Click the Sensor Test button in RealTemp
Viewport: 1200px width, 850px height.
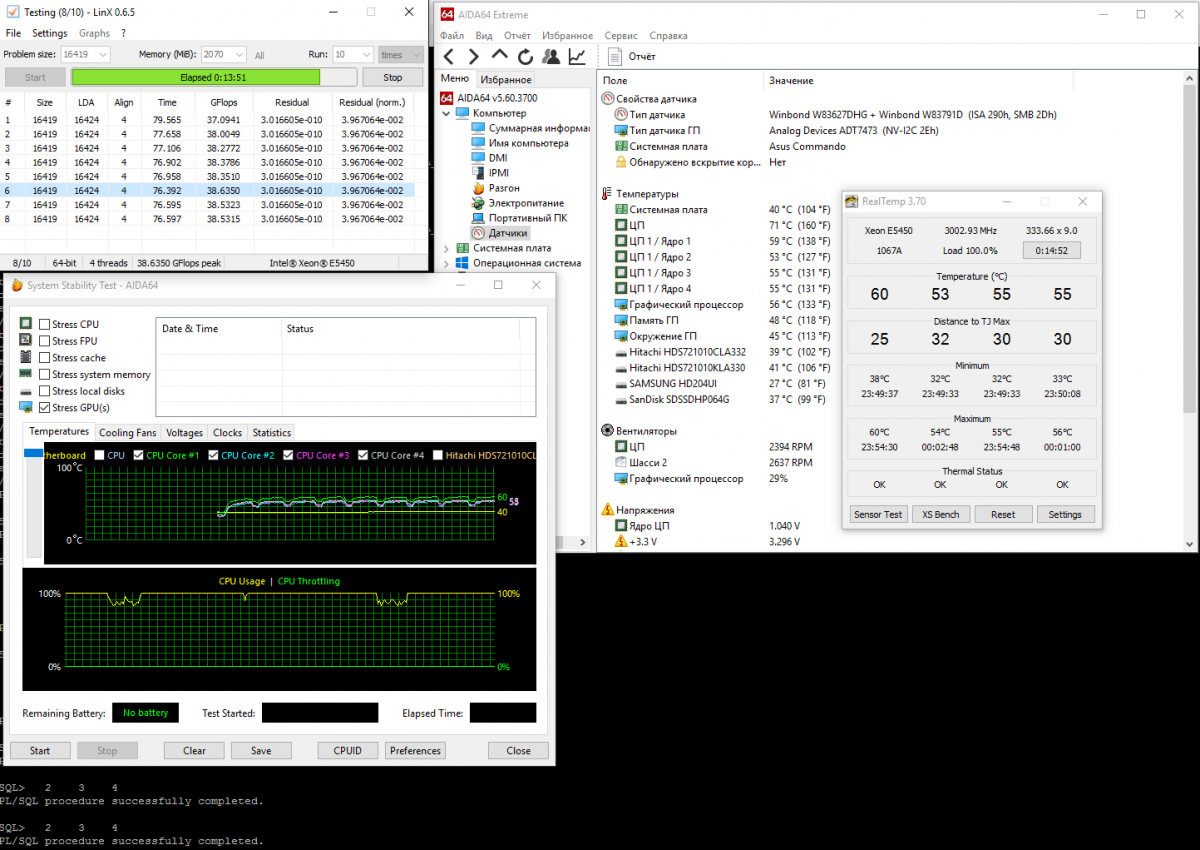pyautogui.click(x=878, y=514)
